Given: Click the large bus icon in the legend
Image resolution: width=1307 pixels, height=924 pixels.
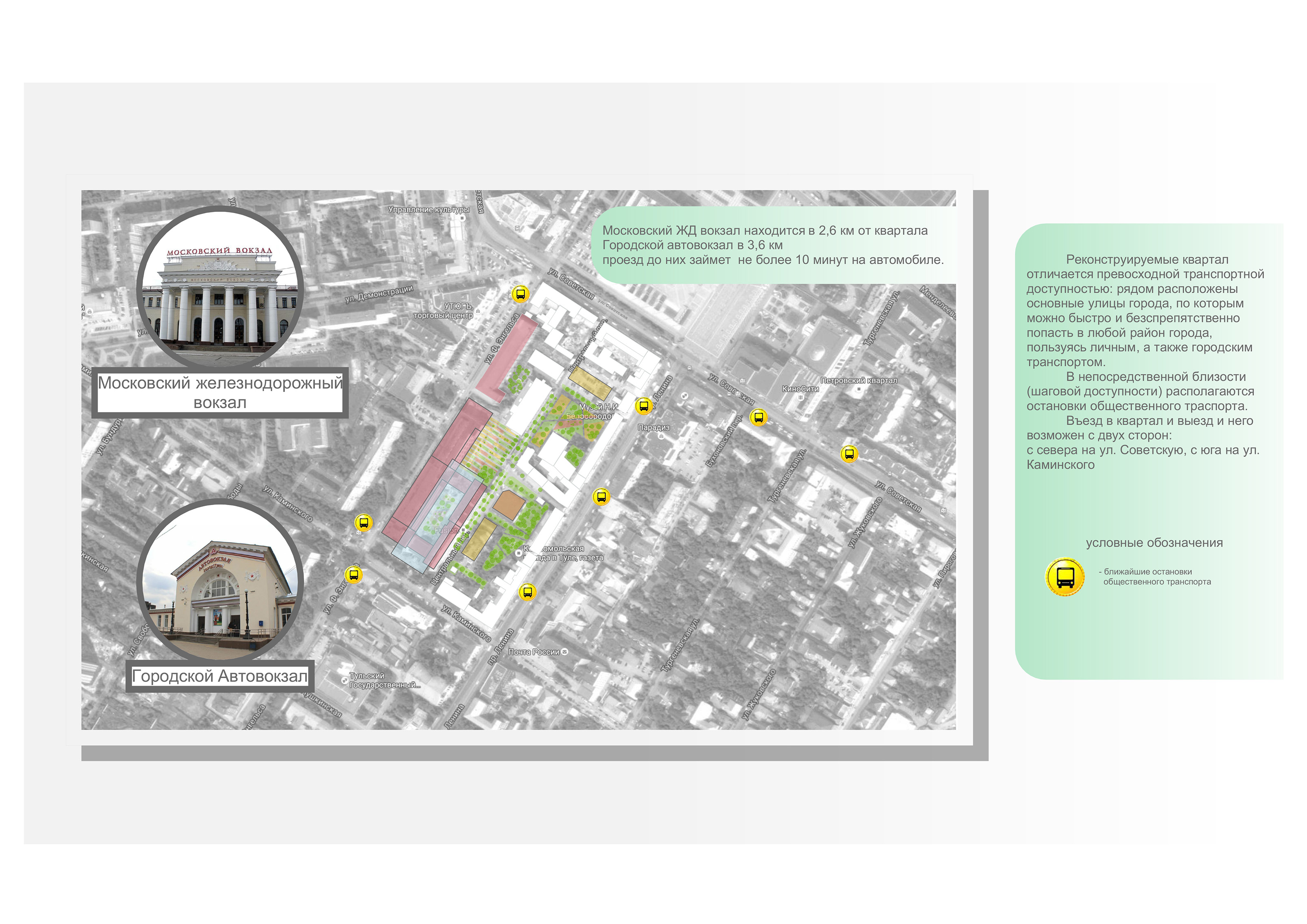Looking at the screenshot, I should click(1064, 577).
